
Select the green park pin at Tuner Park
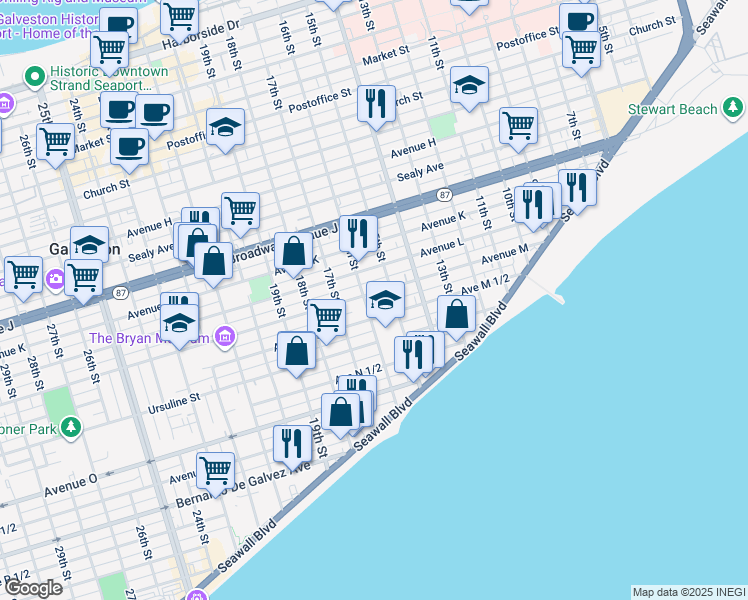pos(70,427)
